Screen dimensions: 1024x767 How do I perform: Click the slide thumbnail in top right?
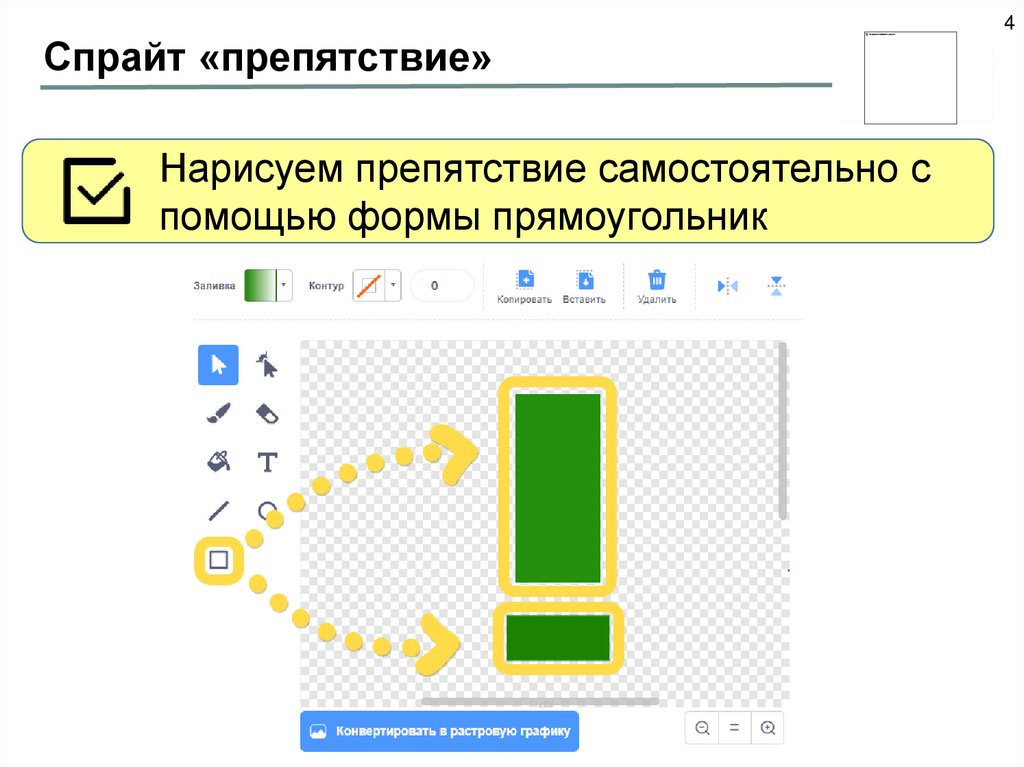pos(910,78)
